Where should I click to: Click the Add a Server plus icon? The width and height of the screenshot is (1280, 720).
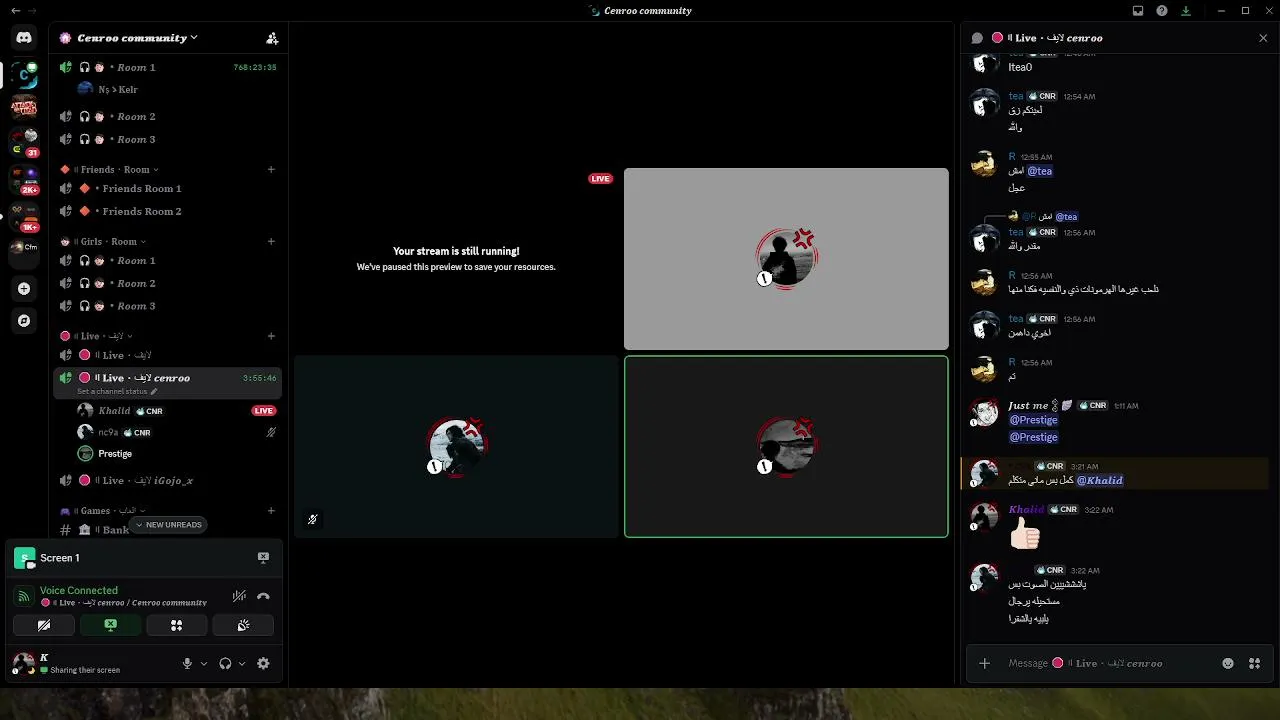tap(24, 289)
